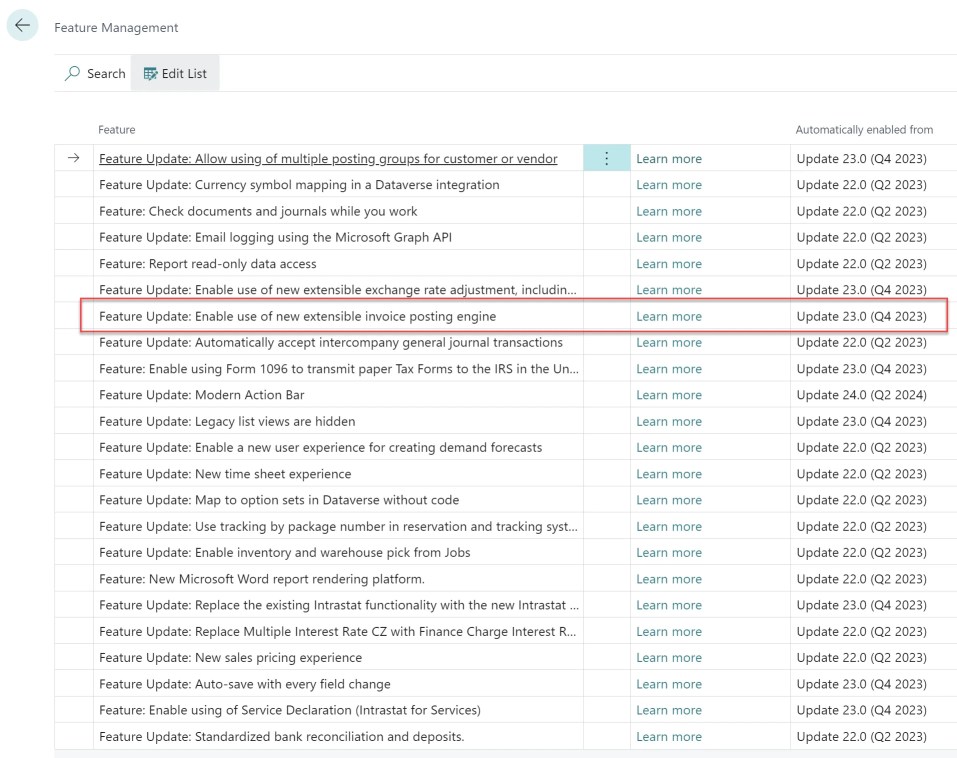Open Learn more for Auto-save with every field change
The width and height of the screenshot is (957, 758).
(x=669, y=684)
